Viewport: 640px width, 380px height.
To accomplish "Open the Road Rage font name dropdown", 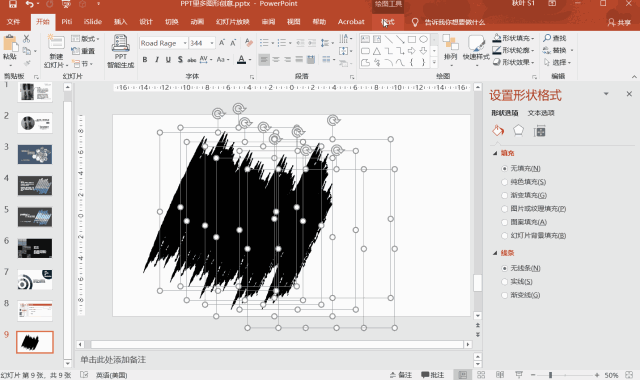I will [x=185, y=43].
